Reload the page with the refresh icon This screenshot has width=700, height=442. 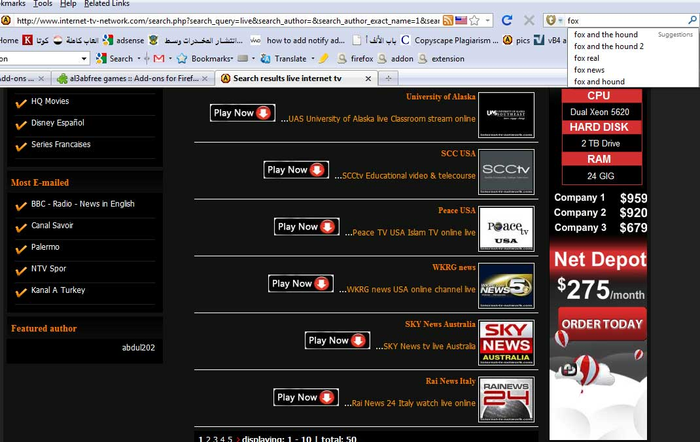click(507, 20)
